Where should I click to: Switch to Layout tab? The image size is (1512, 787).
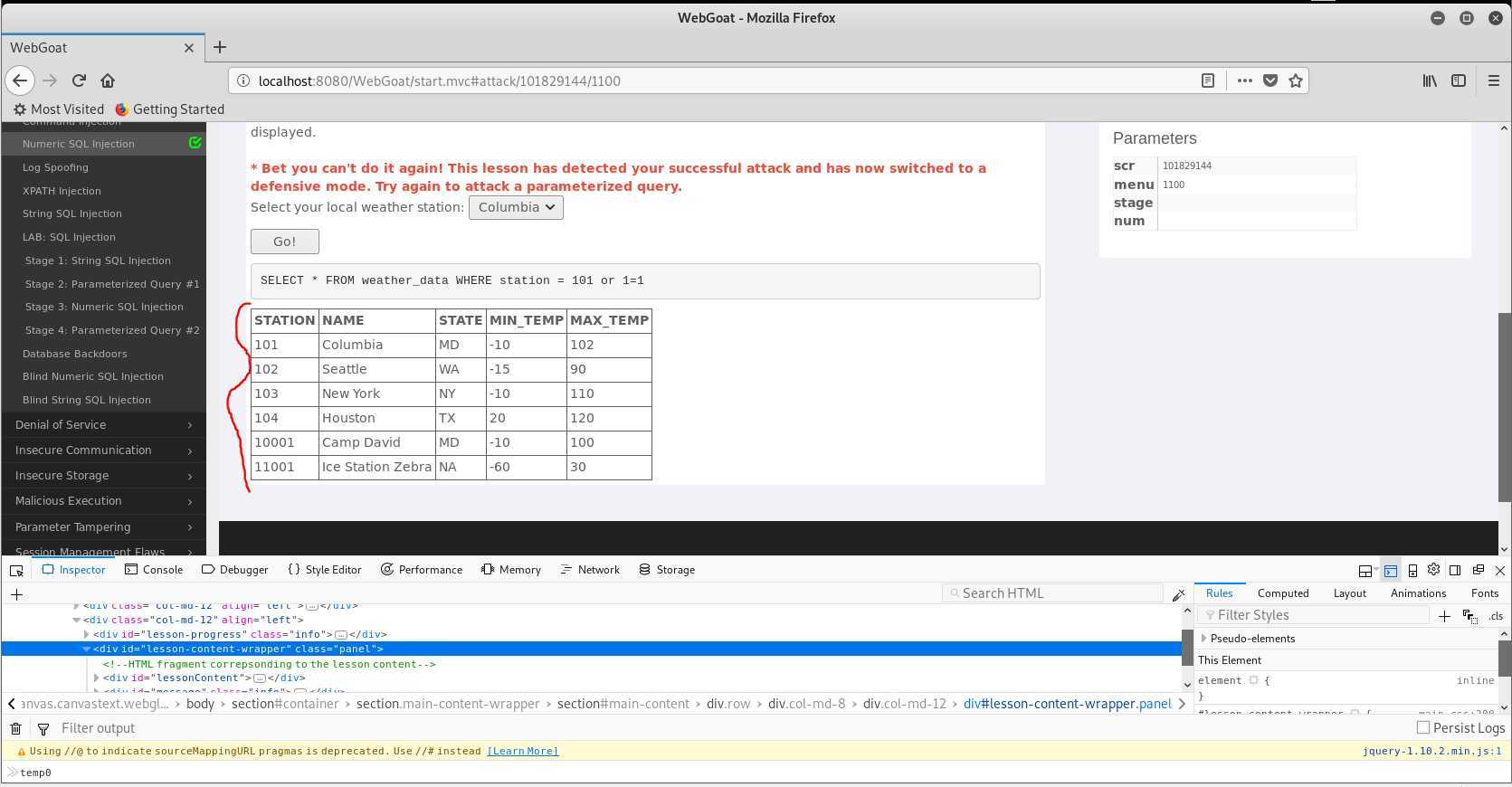click(1350, 593)
